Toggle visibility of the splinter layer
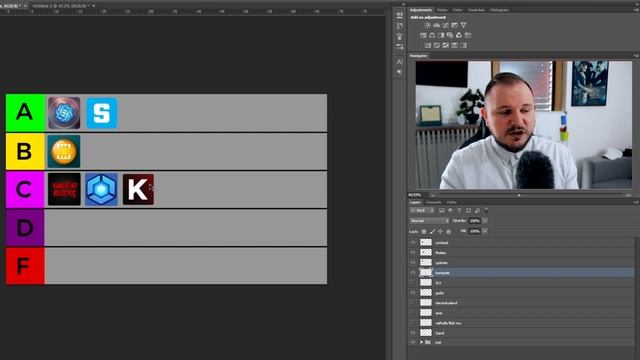640x360 pixels. 413,262
